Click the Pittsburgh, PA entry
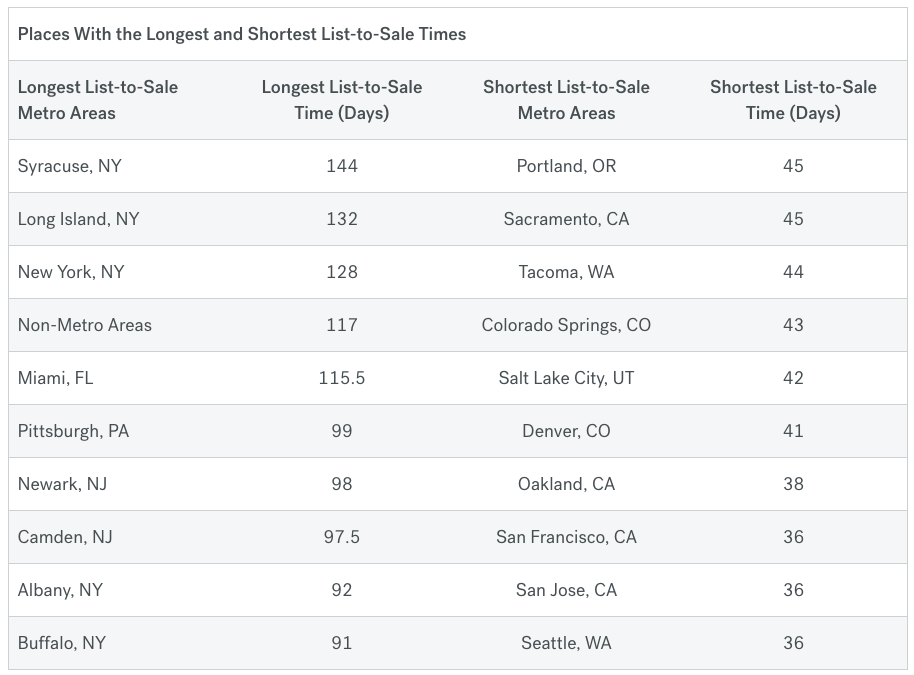Screen dimensions: 914x675 coord(74,431)
